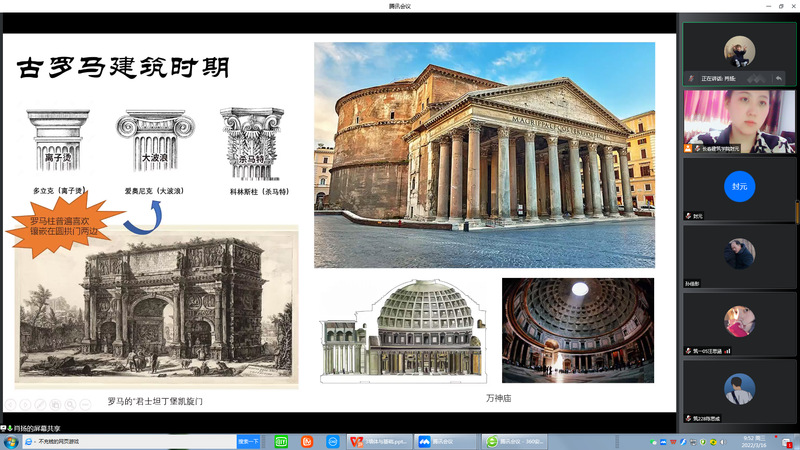Click the microphone icon in the top speaker tile

[x=691, y=78]
